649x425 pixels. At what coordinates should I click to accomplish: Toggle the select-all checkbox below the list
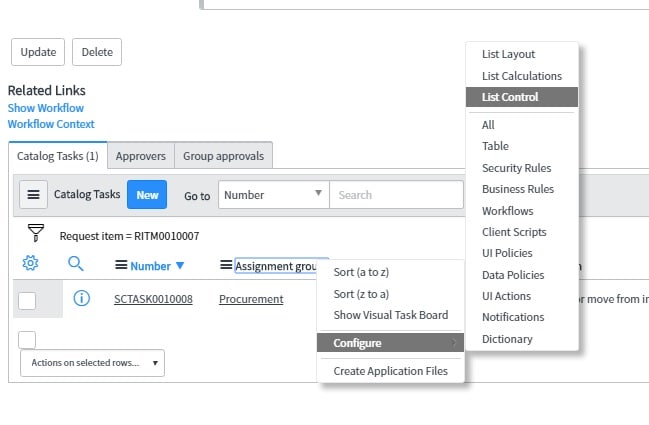(x=28, y=339)
